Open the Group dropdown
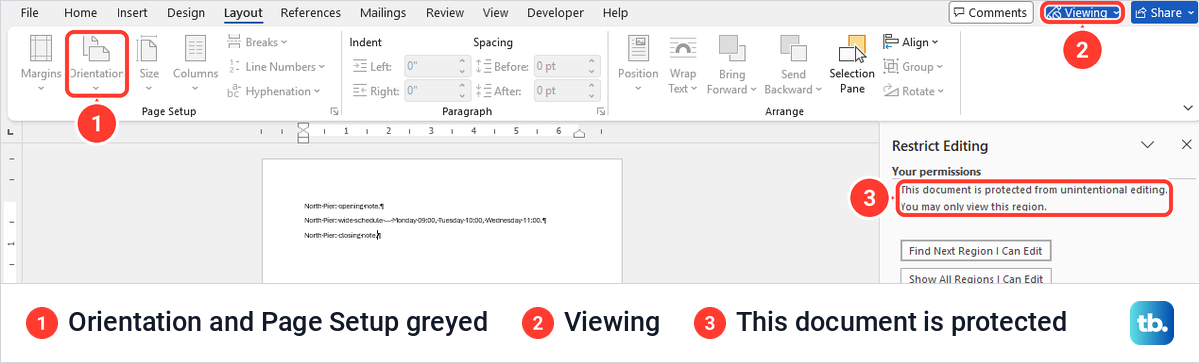The height and width of the screenshot is (363, 1200). click(913, 67)
